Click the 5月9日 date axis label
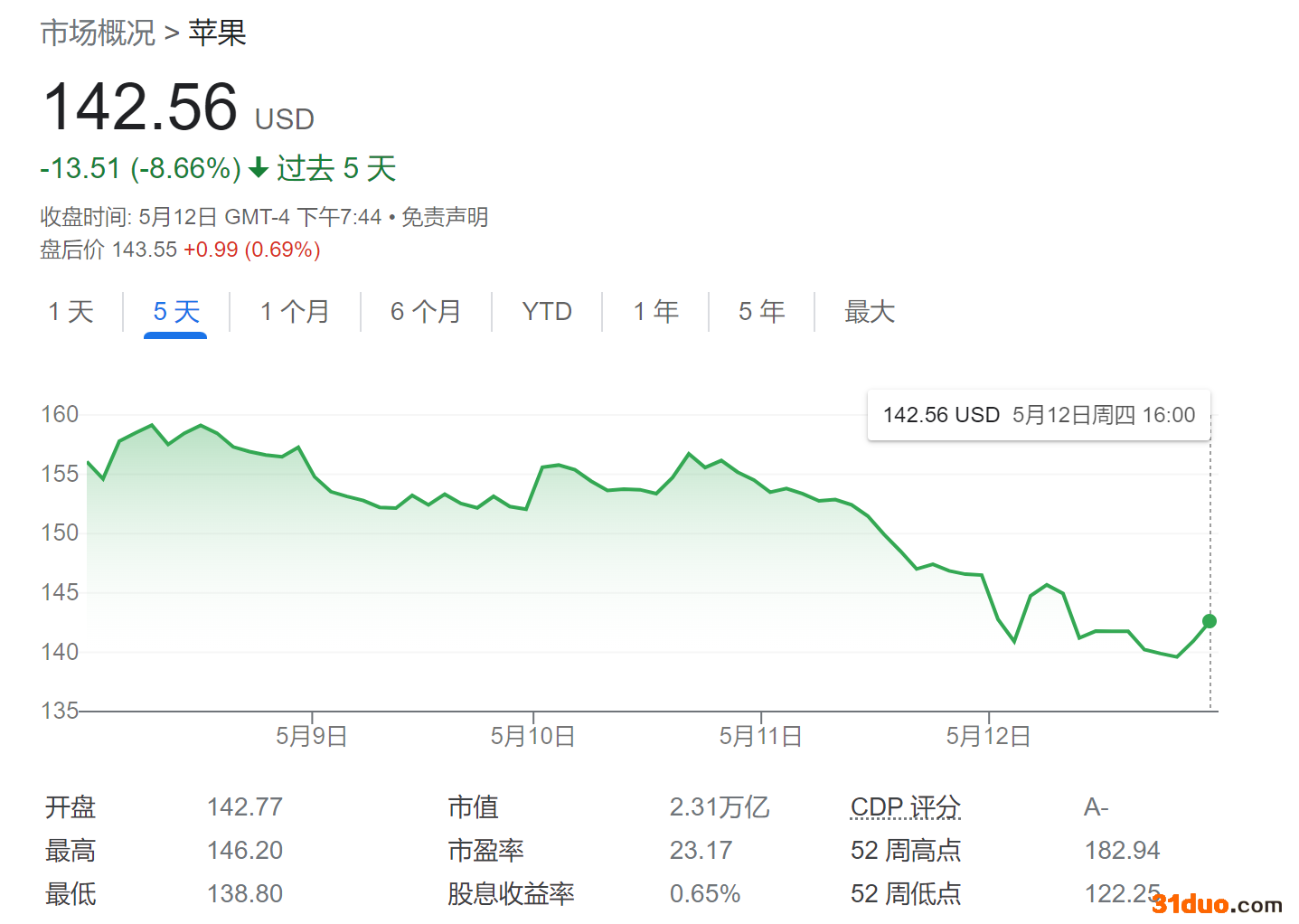The image size is (1299, 924). [312, 736]
